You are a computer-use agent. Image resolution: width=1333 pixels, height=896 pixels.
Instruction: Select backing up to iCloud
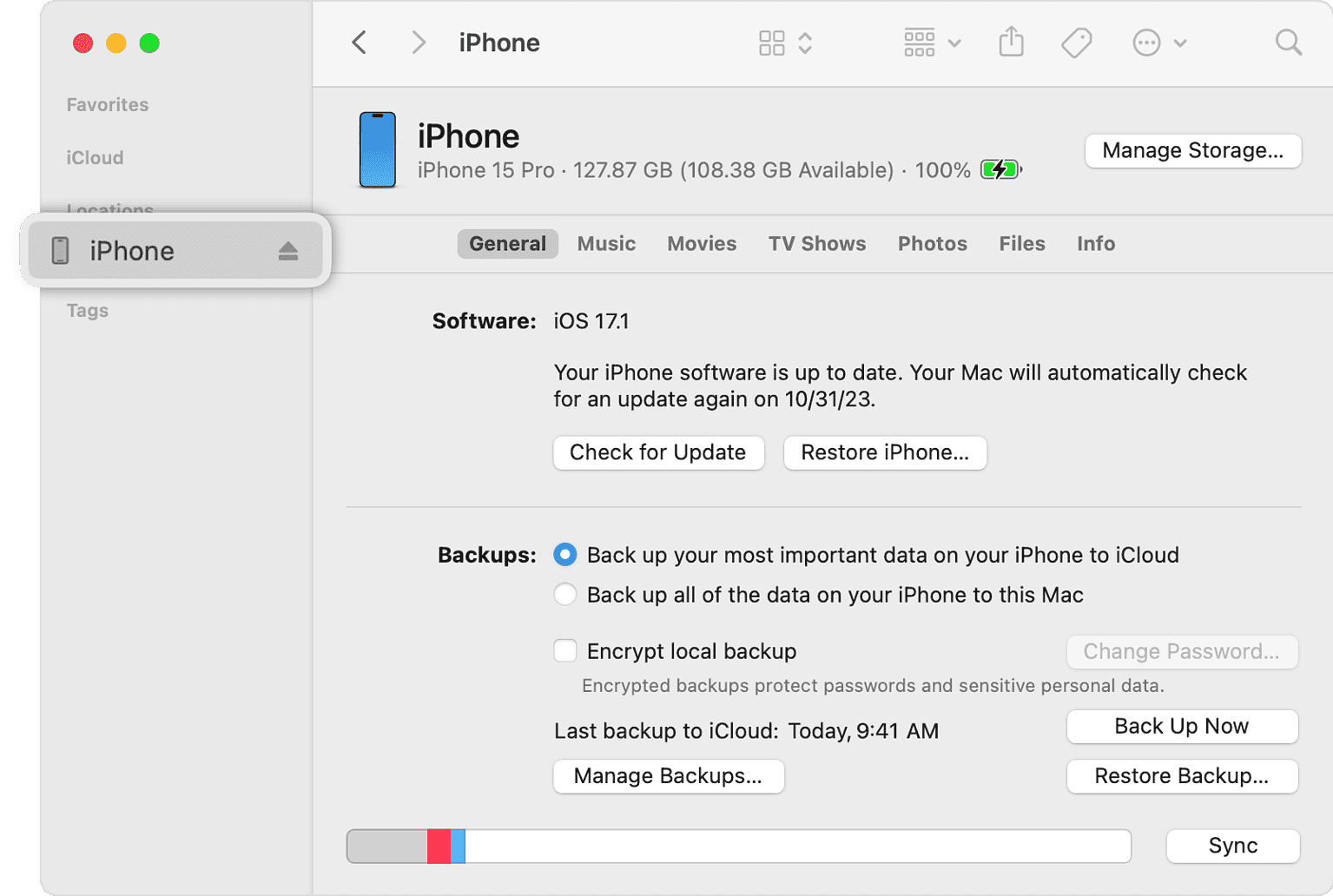(564, 554)
